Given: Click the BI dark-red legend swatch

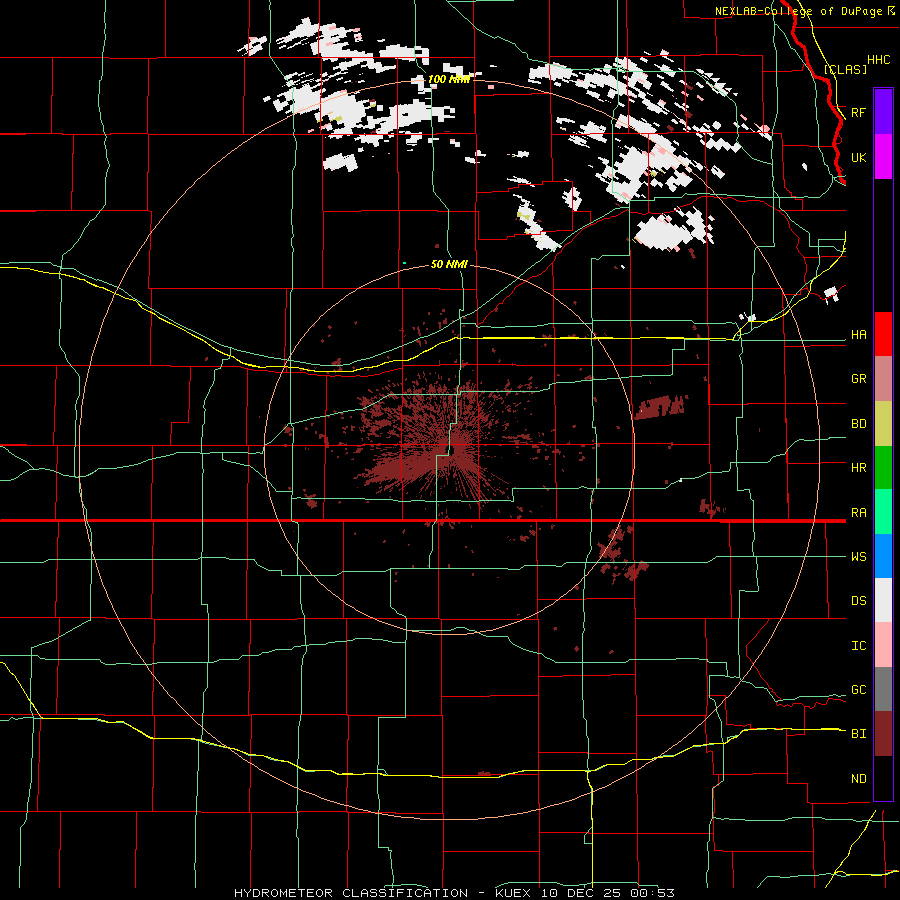Looking at the screenshot, I should pos(883,734).
